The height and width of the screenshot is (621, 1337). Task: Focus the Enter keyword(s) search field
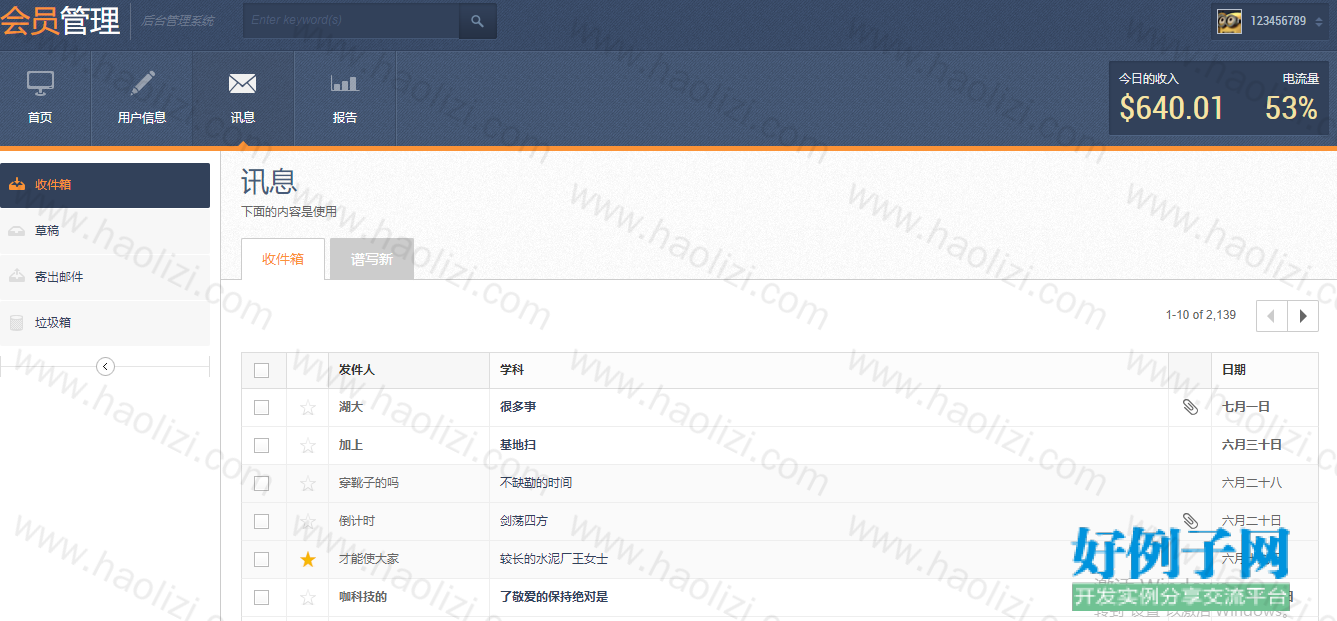tap(351, 20)
